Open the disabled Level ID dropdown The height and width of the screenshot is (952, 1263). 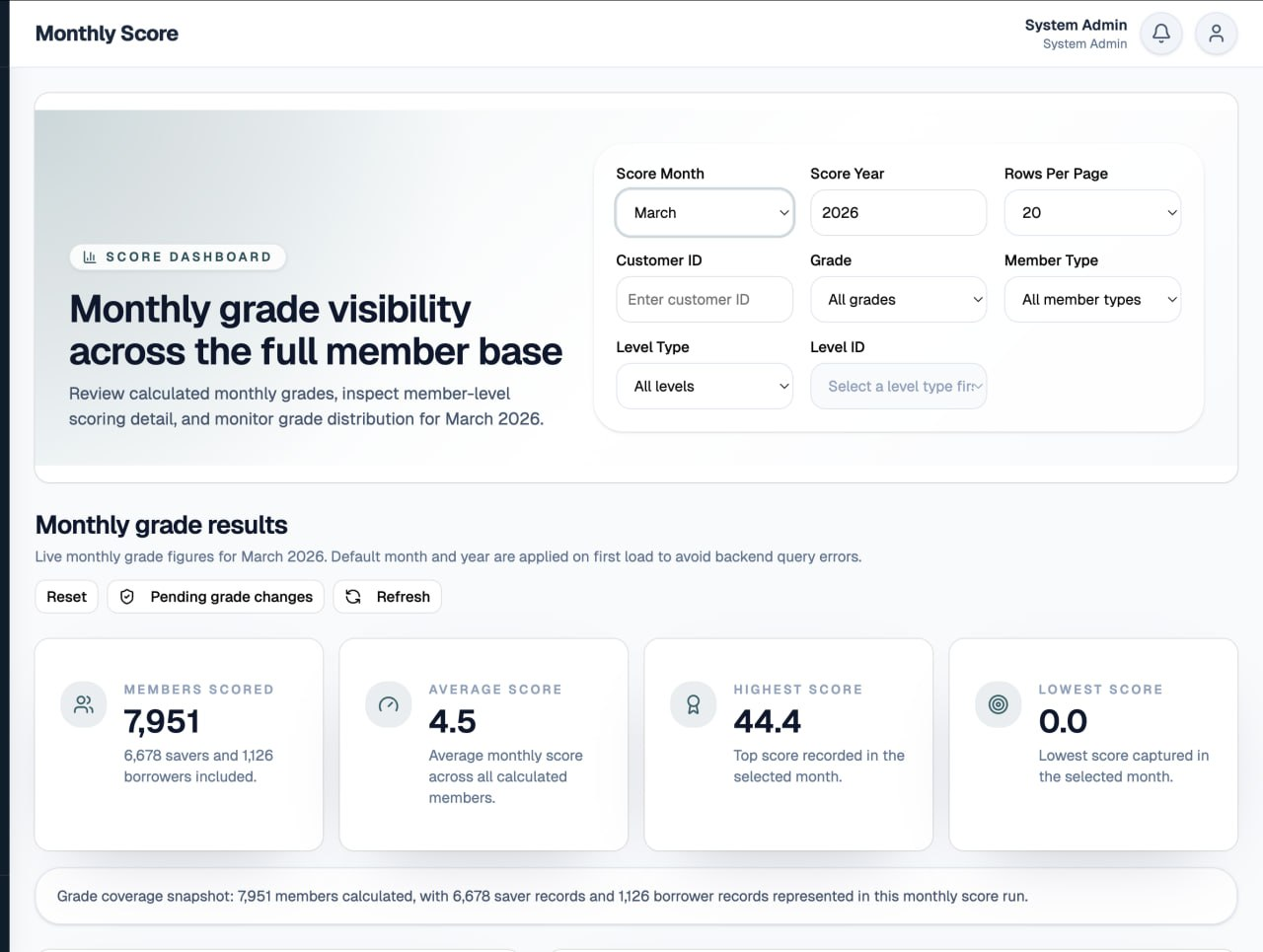click(898, 387)
